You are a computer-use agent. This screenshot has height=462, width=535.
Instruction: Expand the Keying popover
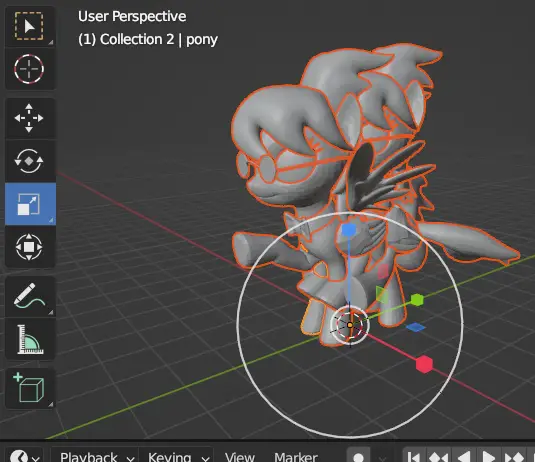[177, 457]
